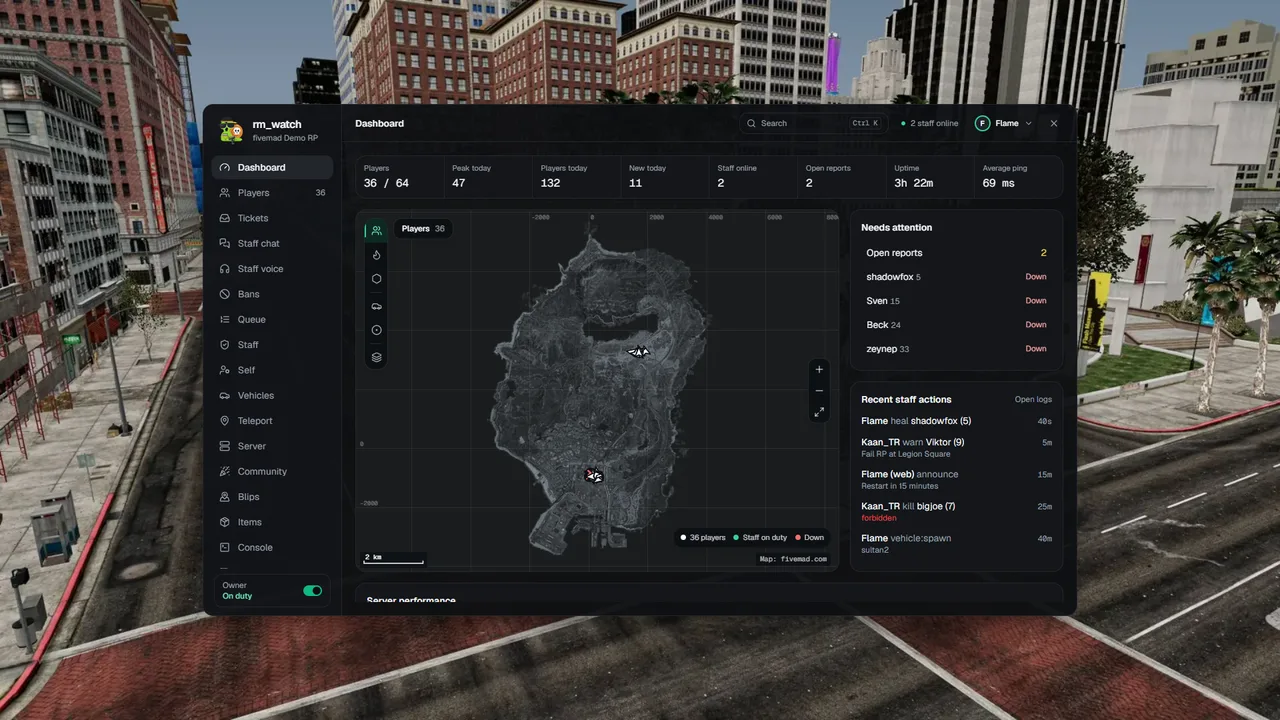Click the Open logs link
This screenshot has width=1280, height=720.
pos(1033,400)
